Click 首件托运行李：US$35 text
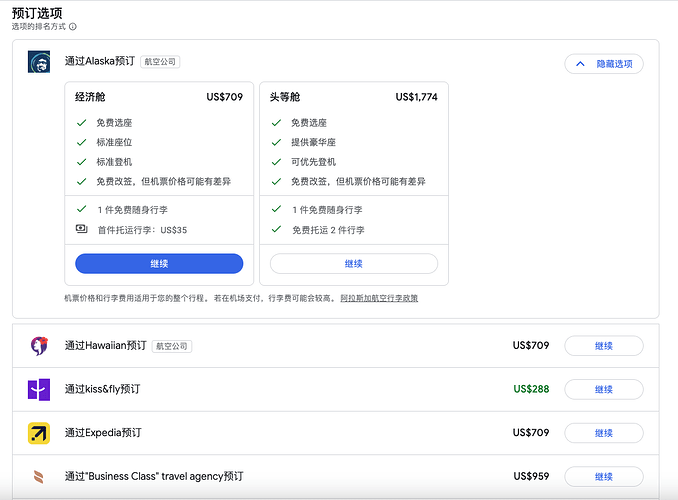This screenshot has width=678, height=500. tap(142, 230)
